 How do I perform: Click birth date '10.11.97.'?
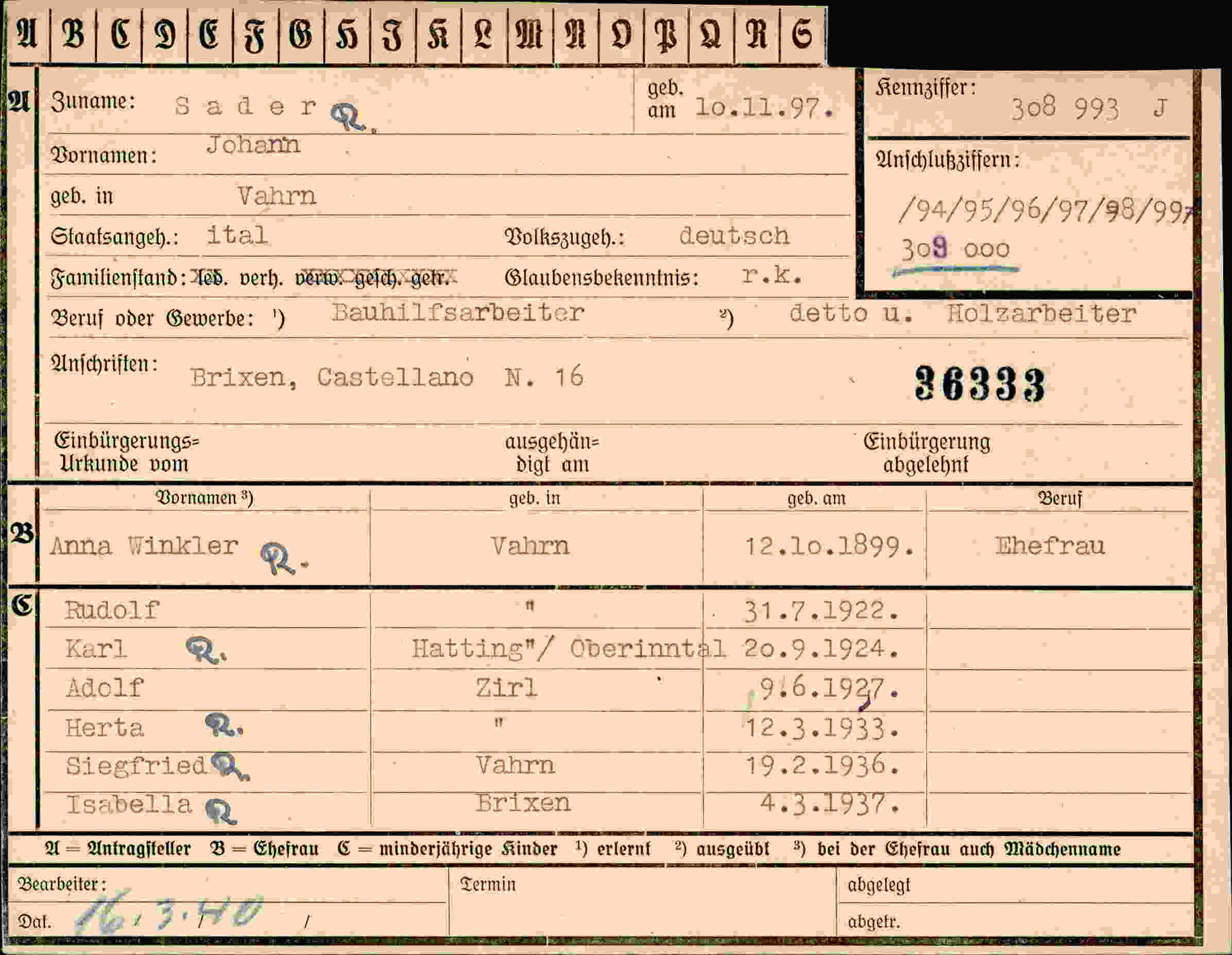click(764, 108)
